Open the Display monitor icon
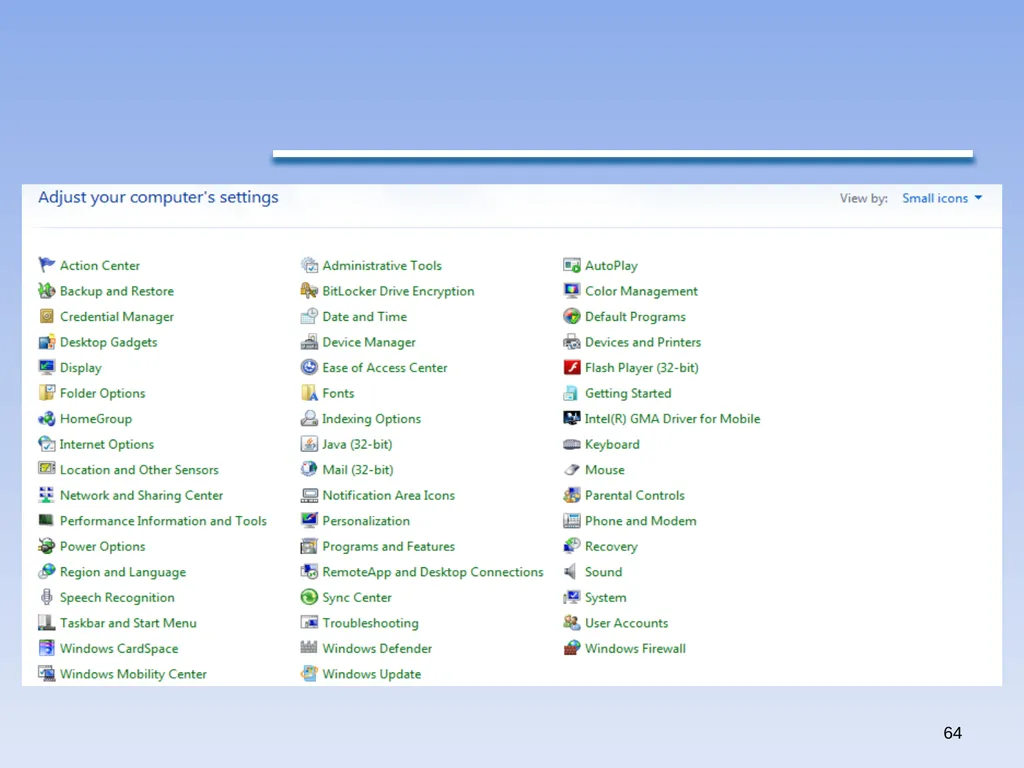This screenshot has height=768, width=1024. coord(46,367)
